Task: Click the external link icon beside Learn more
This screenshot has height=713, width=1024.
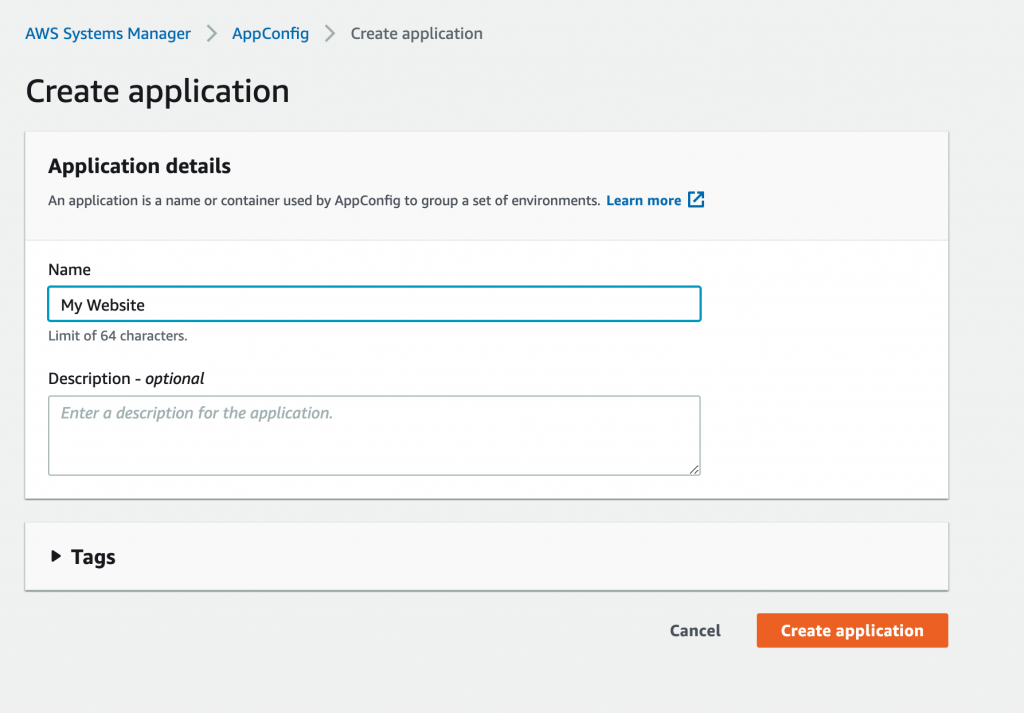Action: (695, 200)
